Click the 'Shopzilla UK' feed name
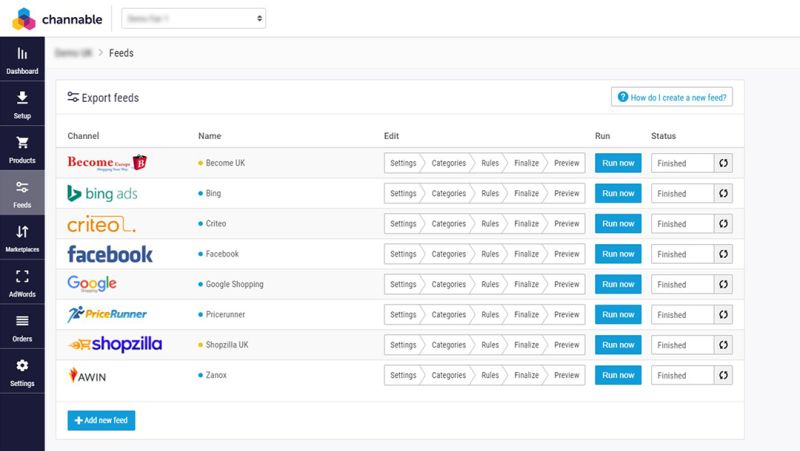This screenshot has width=800, height=451. pos(227,345)
